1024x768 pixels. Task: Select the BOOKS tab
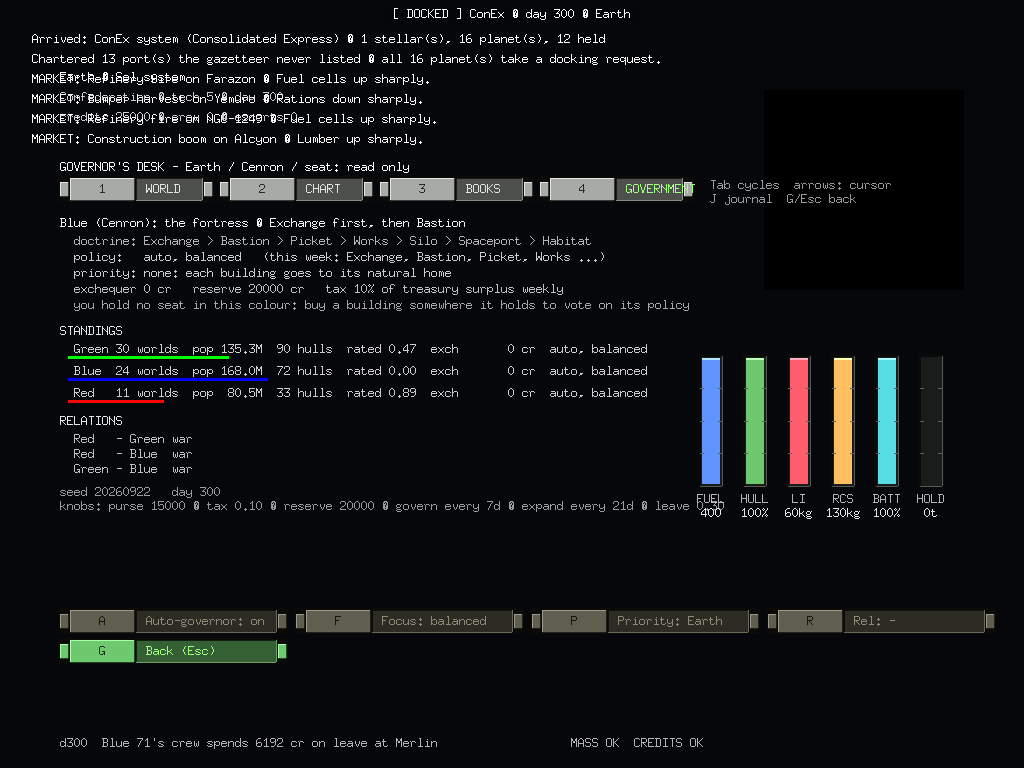coord(456,189)
